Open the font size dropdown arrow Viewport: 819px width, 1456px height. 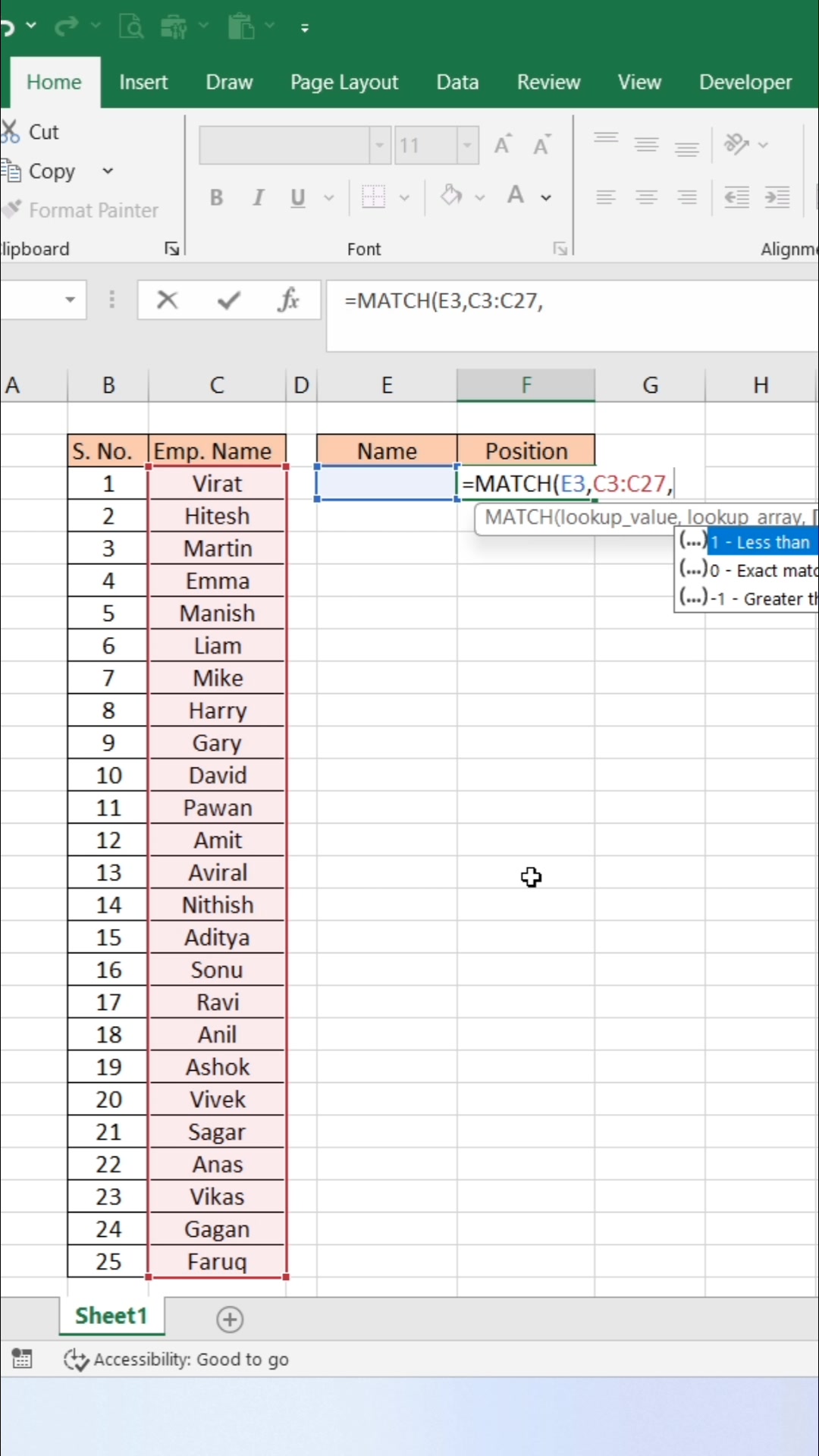468,146
